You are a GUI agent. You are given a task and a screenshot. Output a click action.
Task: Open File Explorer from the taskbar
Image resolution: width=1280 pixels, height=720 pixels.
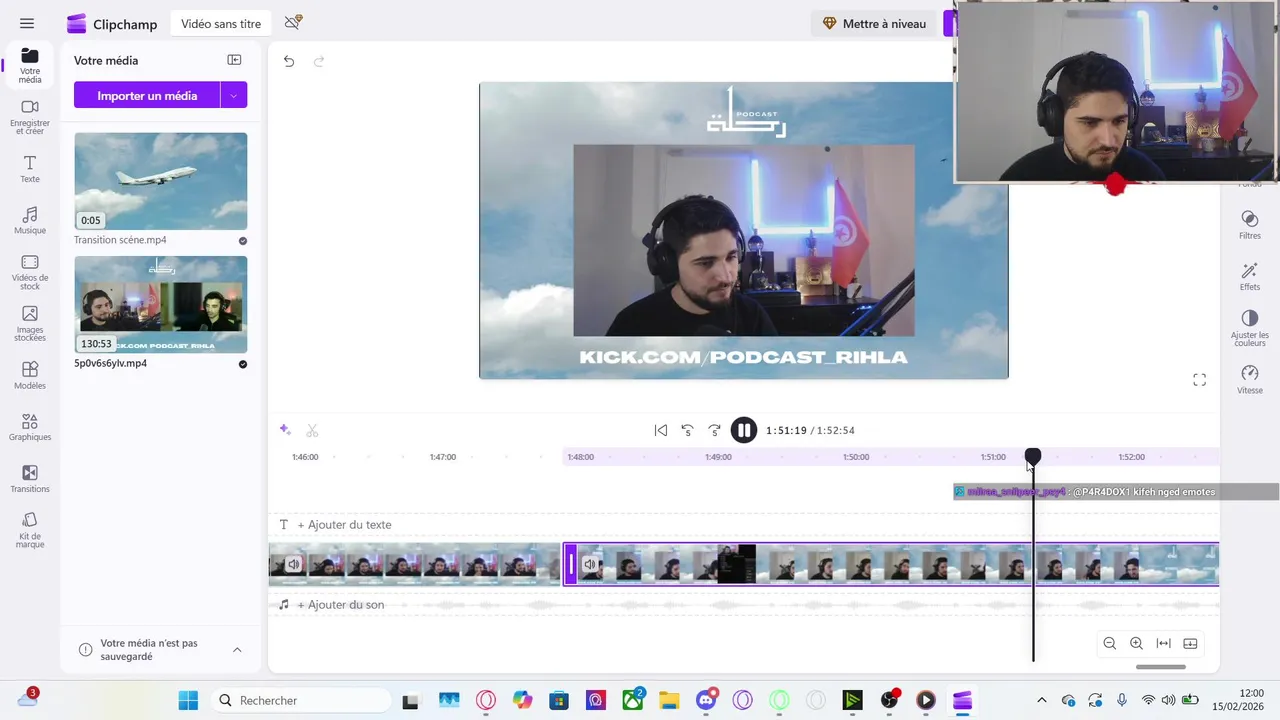tap(669, 700)
